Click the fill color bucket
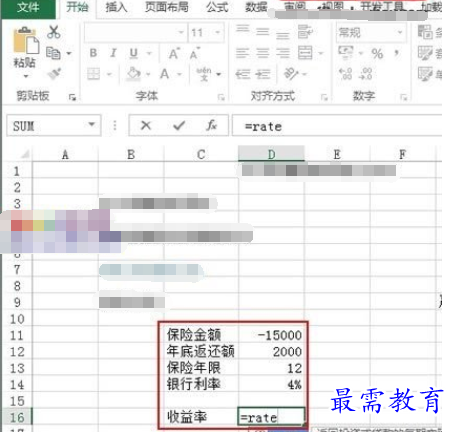This screenshot has width=452, height=432. click(x=134, y=74)
